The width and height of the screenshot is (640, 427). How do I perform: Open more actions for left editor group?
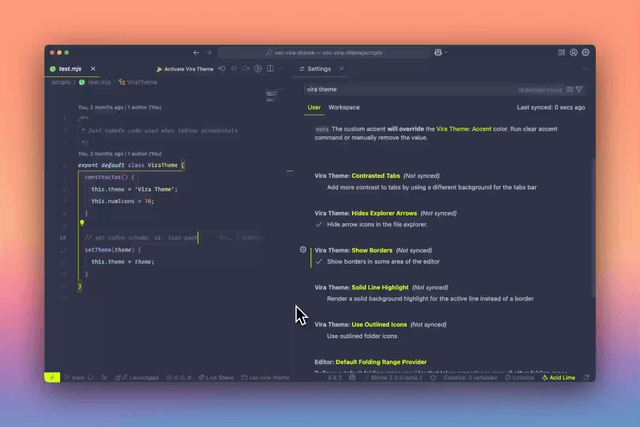282,69
